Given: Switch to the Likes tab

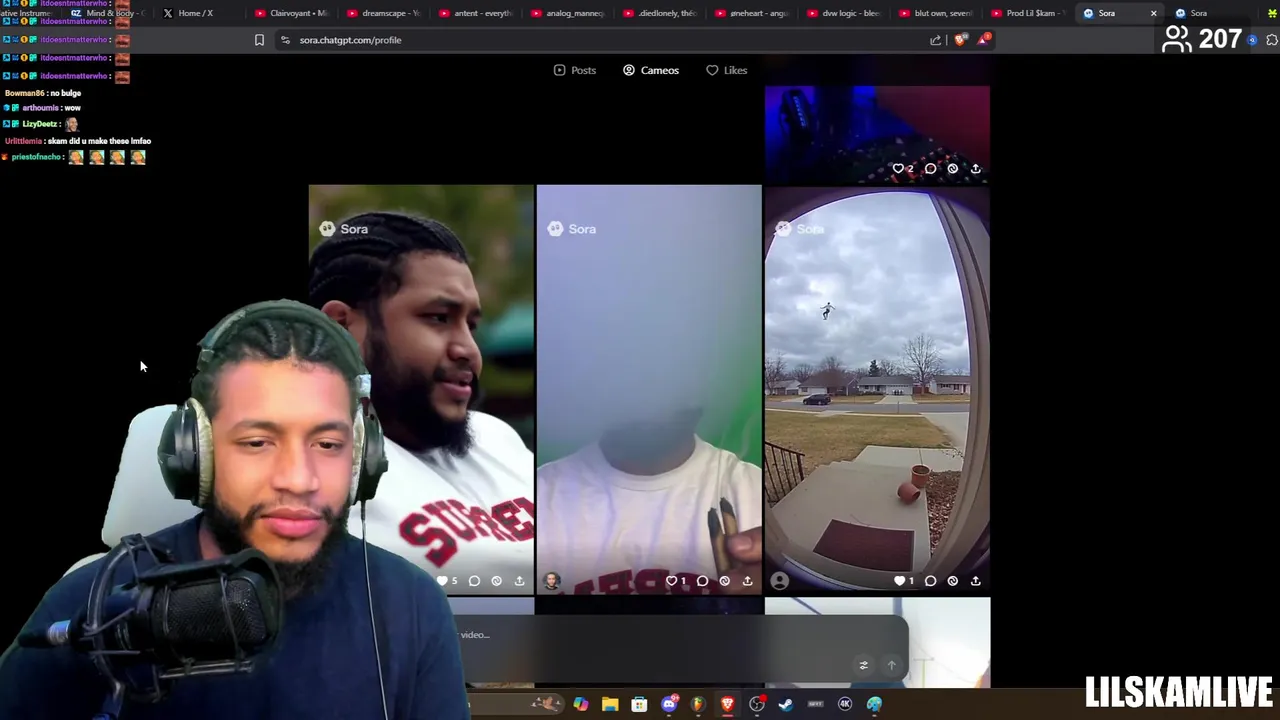Looking at the screenshot, I should 727,70.
